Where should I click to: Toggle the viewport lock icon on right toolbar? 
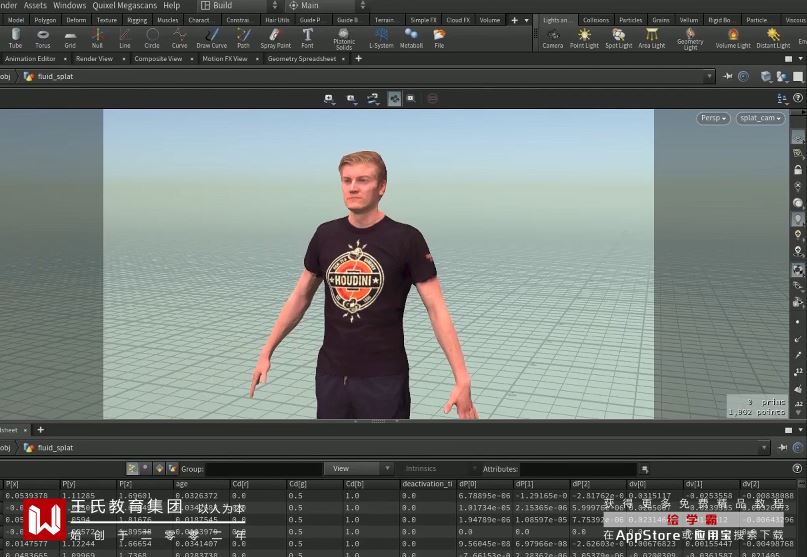798,169
